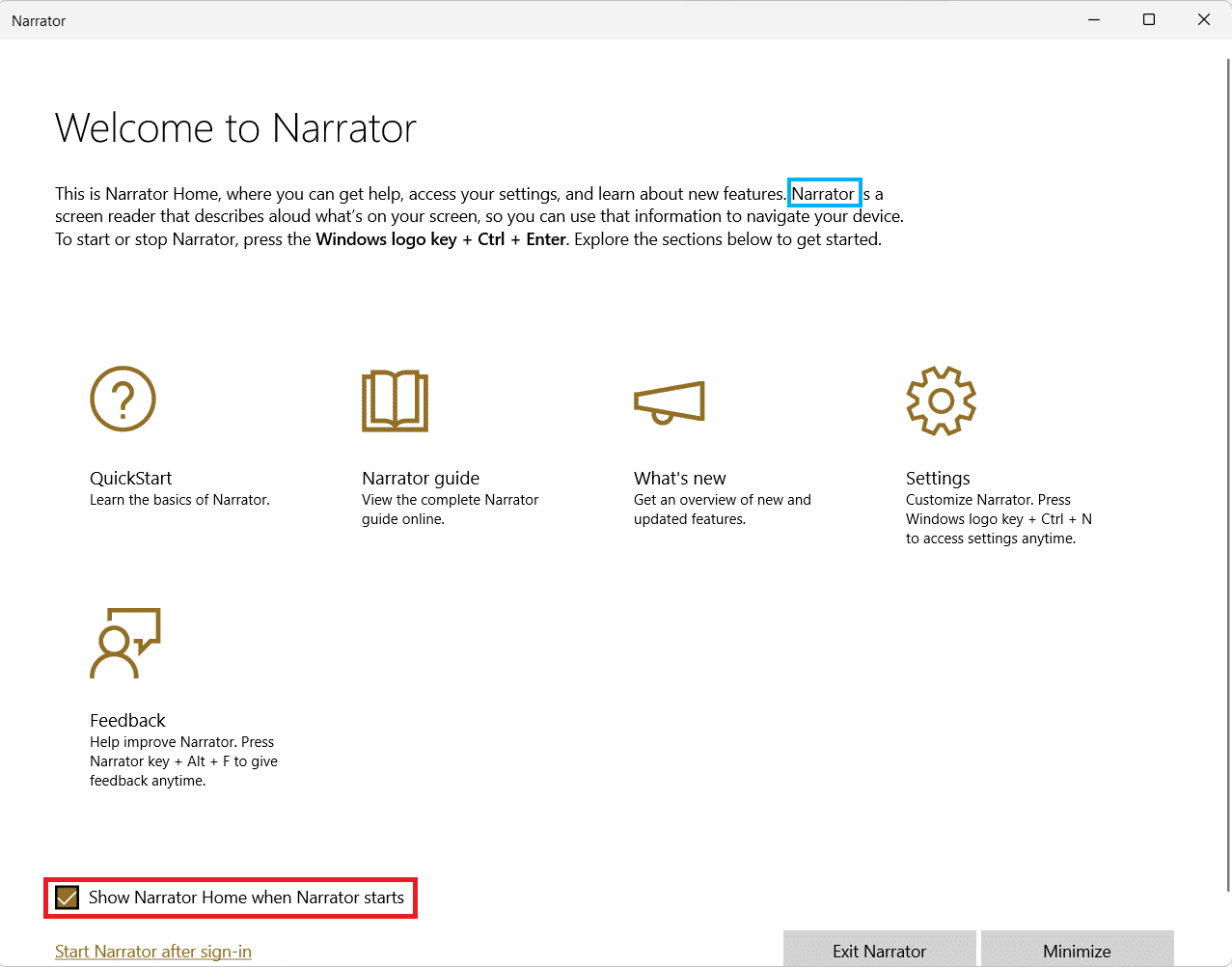Screen dimensions: 1232x967
Task: Click the QuickStart title text
Action: point(130,478)
